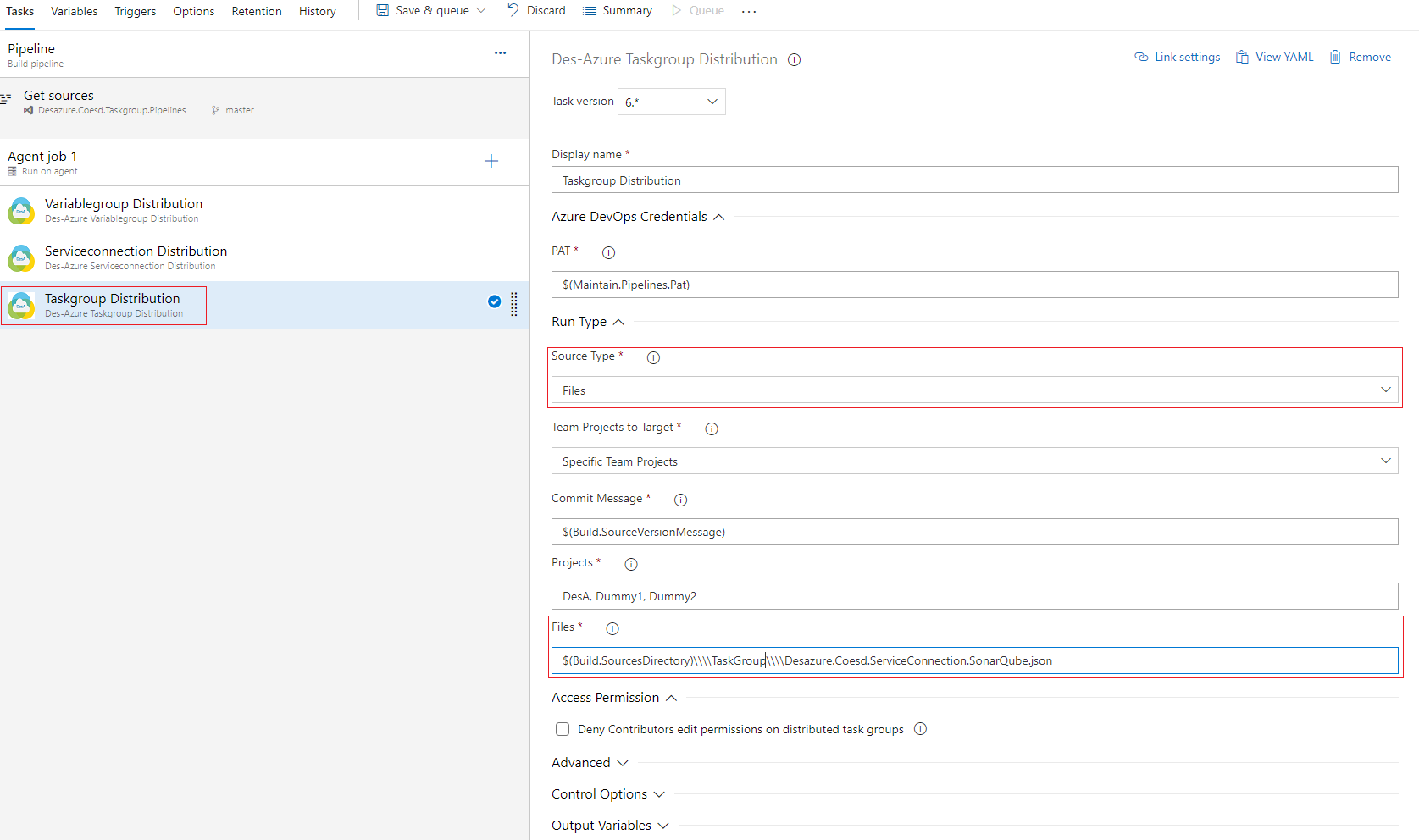Click the Variablegroup Distribution task icon
The width and height of the screenshot is (1419, 840).
(x=21, y=210)
